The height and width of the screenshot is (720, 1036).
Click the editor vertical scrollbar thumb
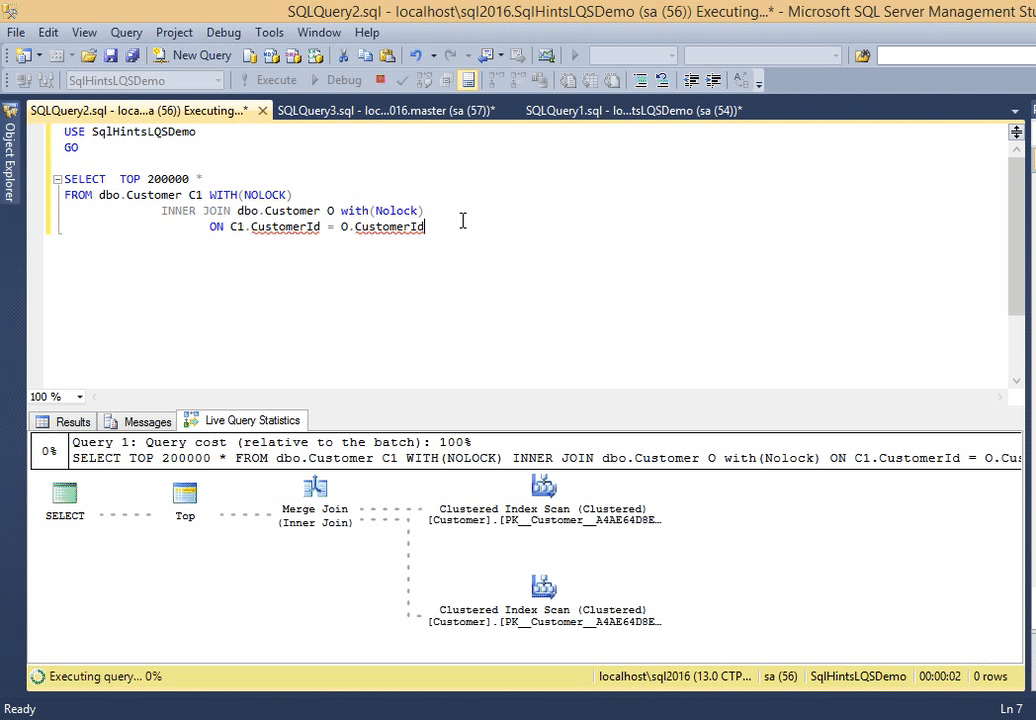click(x=1016, y=236)
